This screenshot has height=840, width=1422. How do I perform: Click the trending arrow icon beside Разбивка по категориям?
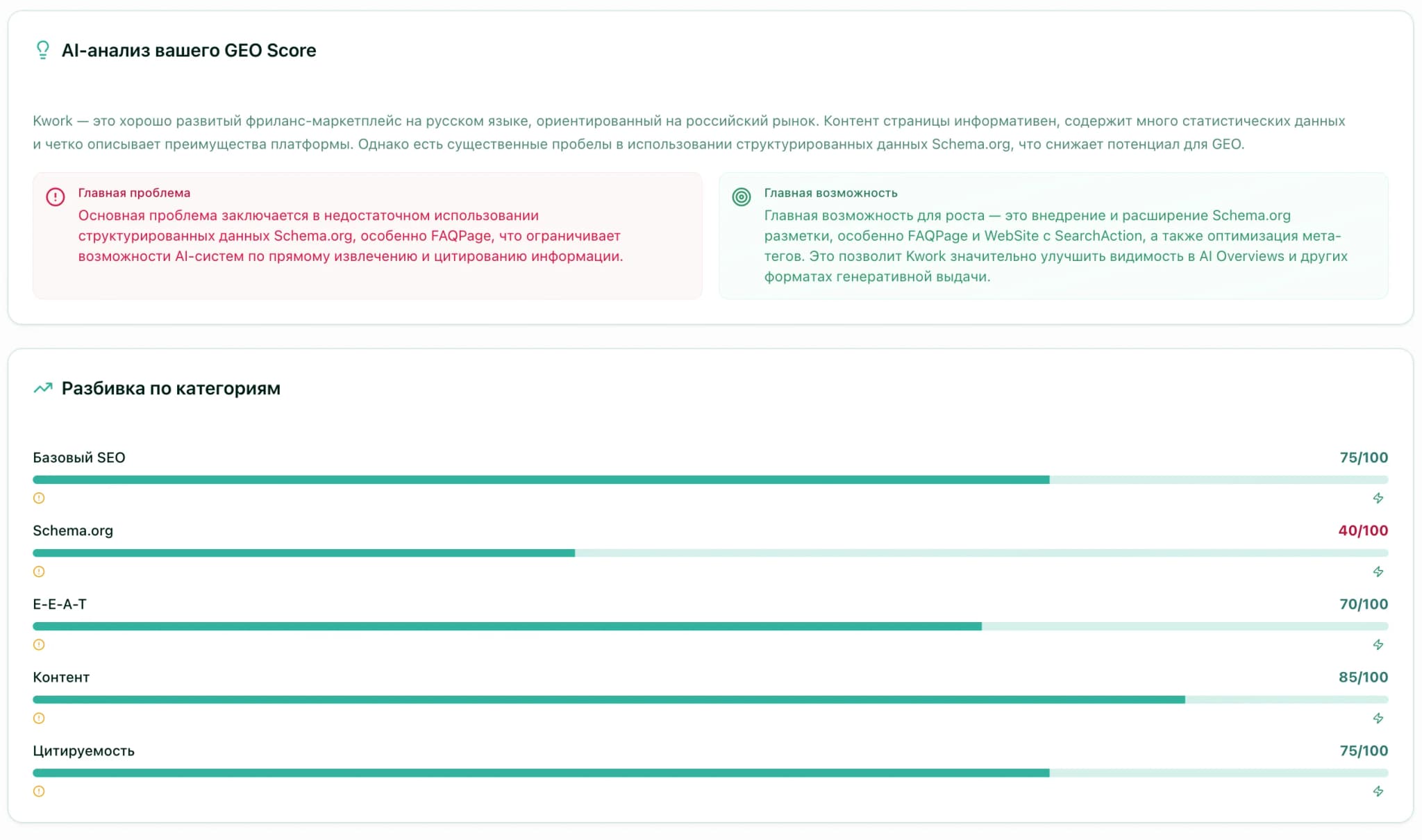pyautogui.click(x=43, y=388)
